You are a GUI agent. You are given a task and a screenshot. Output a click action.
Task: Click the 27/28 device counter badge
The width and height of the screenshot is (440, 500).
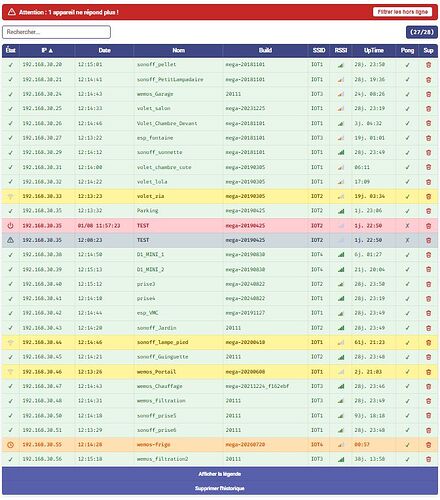(422, 32)
